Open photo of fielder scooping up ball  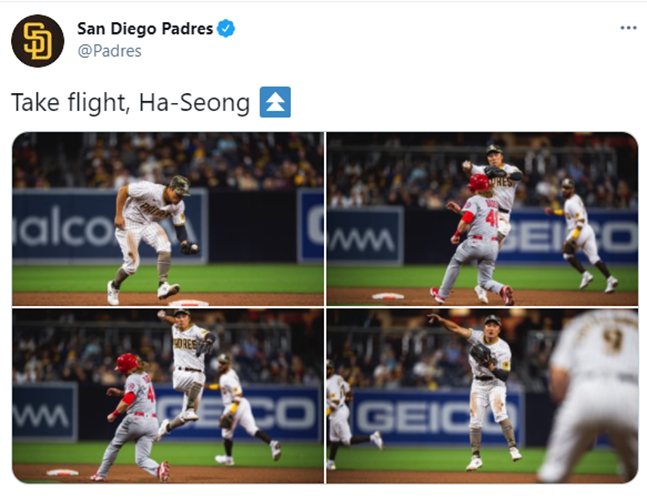point(168,219)
